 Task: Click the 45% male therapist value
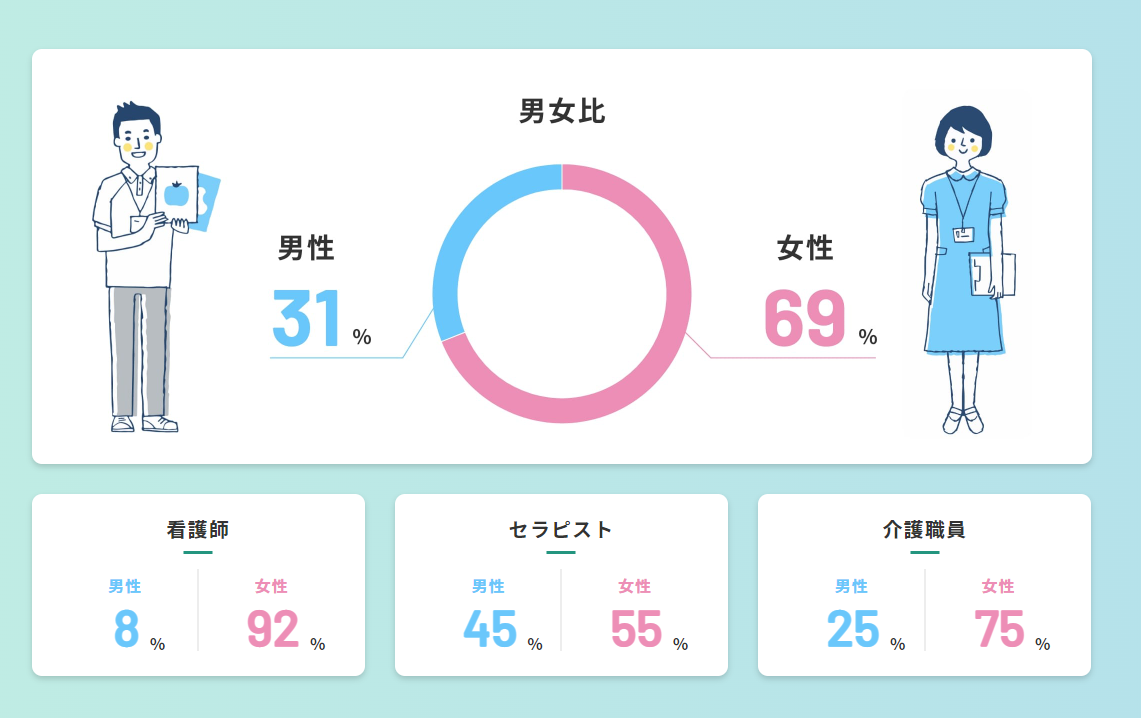click(504, 629)
